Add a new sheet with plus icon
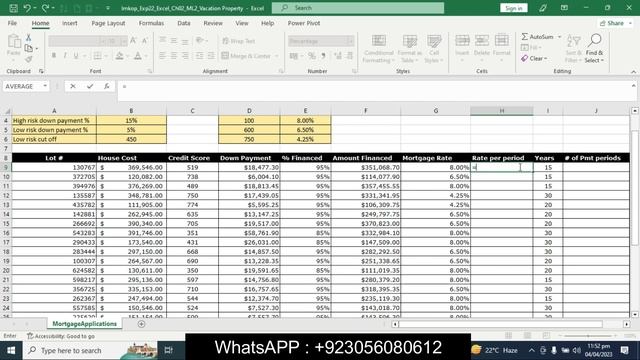The height and width of the screenshot is (360, 640). [141, 324]
